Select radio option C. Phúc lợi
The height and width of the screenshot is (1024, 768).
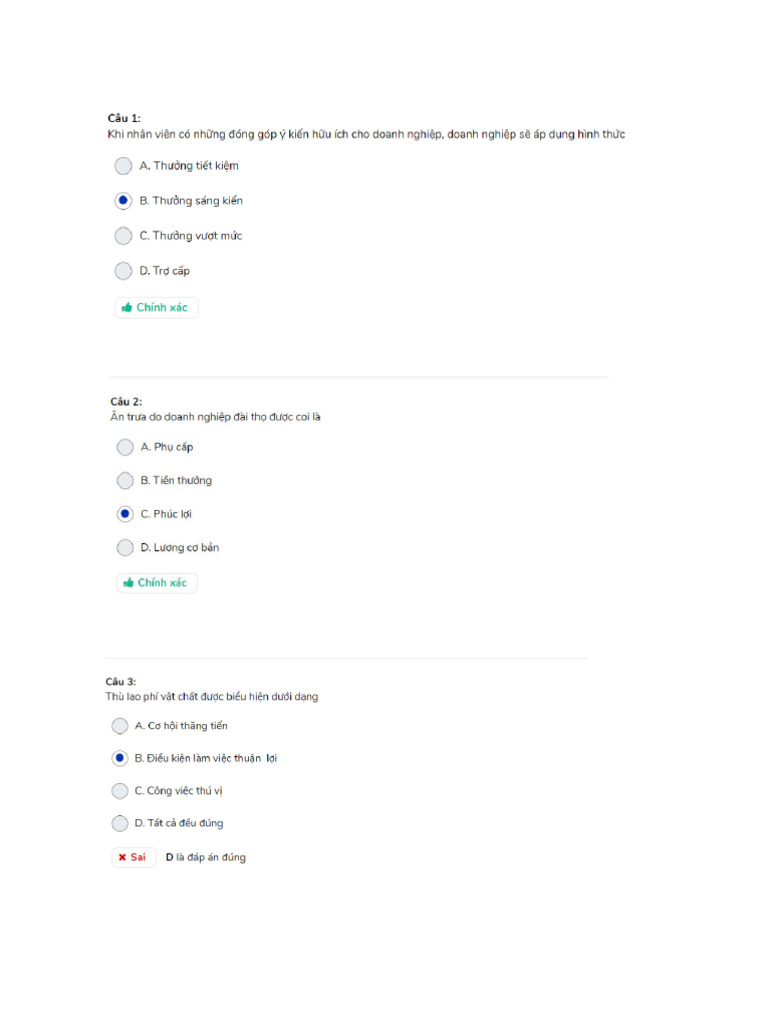pyautogui.click(x=125, y=514)
